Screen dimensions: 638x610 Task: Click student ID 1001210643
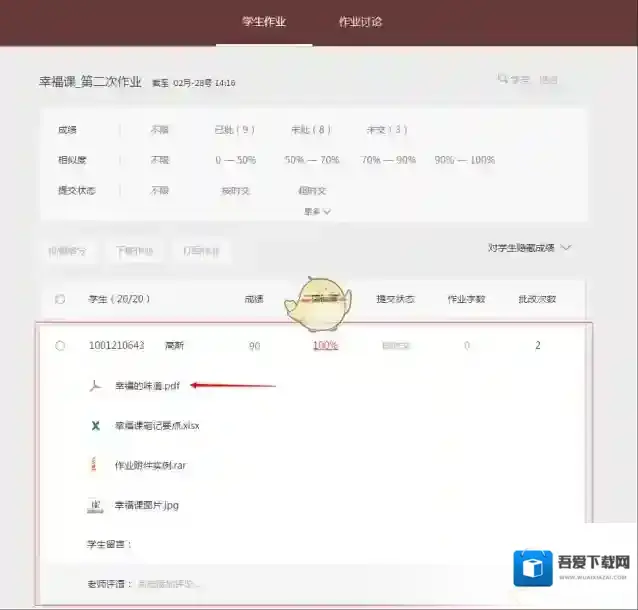pos(116,345)
